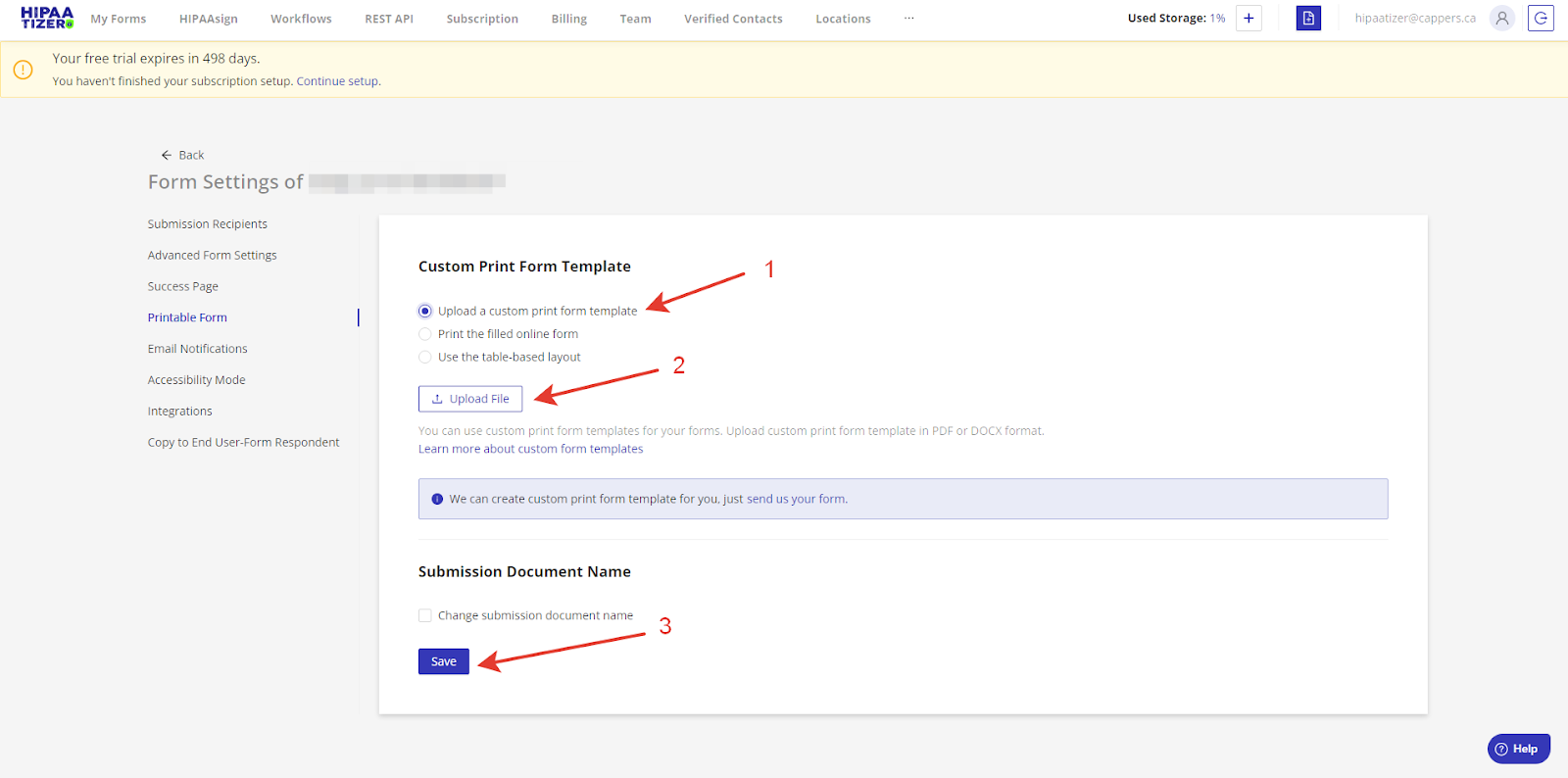Open the blue document icon in header
The width and height of the screenshot is (1568, 778).
[x=1308, y=19]
